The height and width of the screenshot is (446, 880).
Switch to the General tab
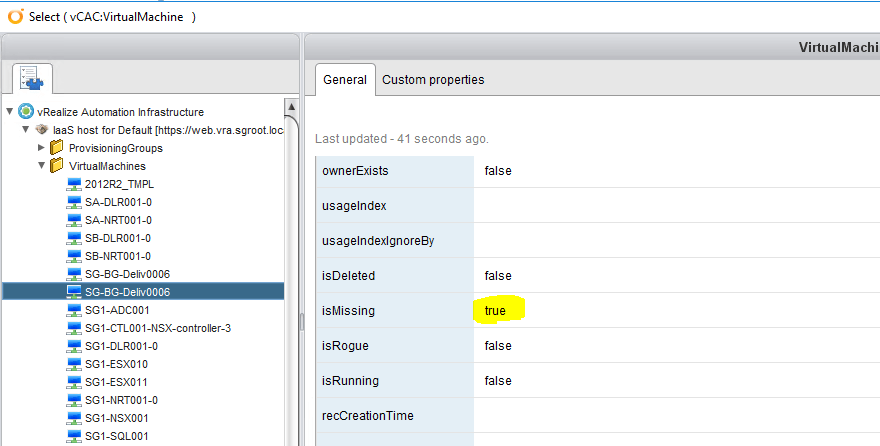click(x=345, y=80)
